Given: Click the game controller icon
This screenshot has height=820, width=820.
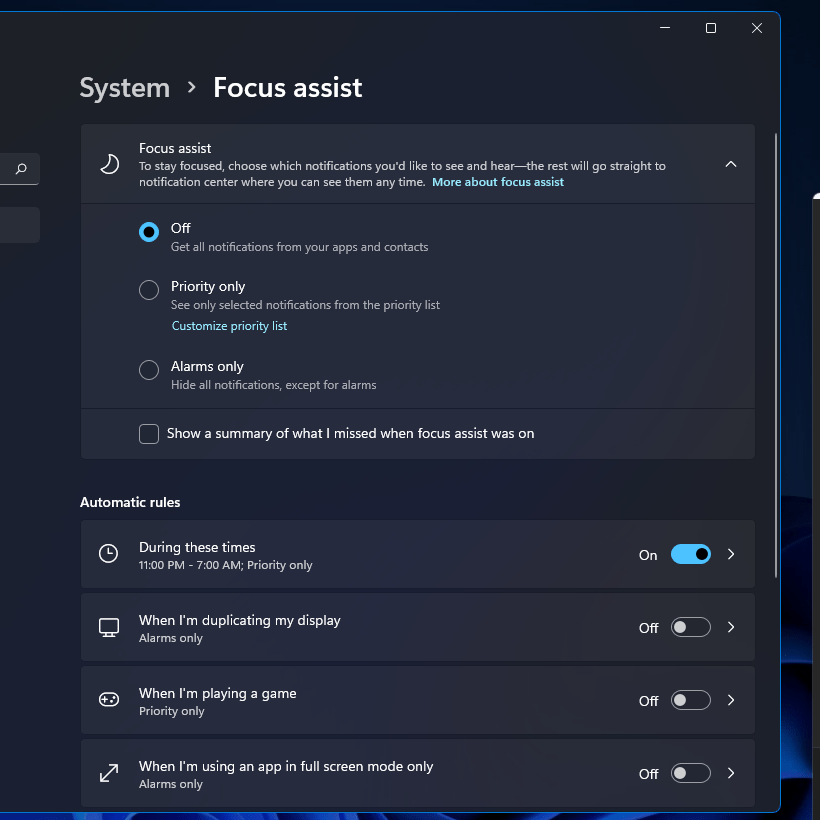Looking at the screenshot, I should tap(109, 700).
